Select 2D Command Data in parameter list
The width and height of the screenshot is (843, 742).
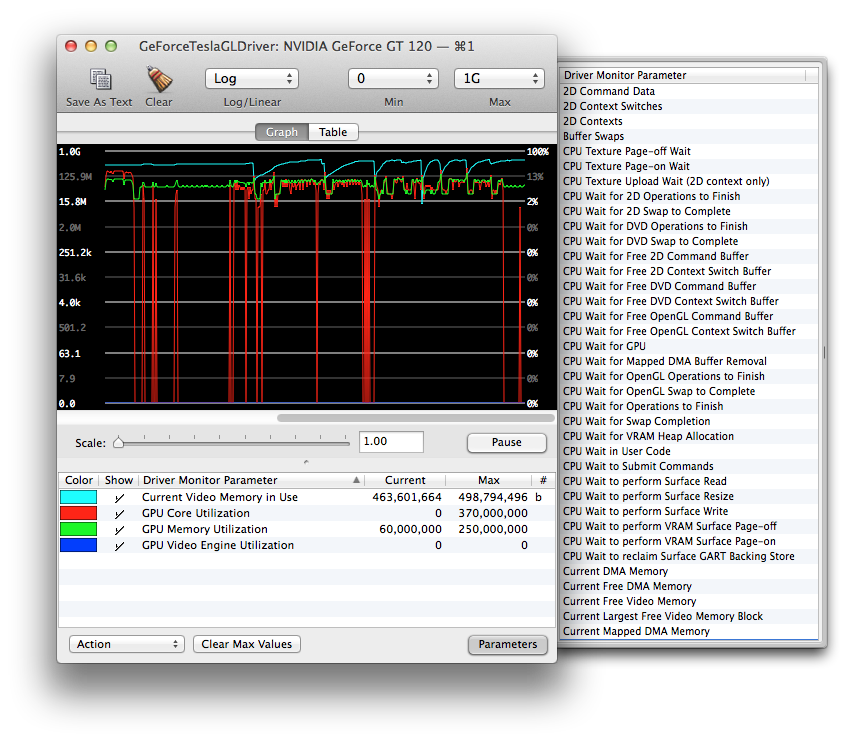tap(689, 91)
